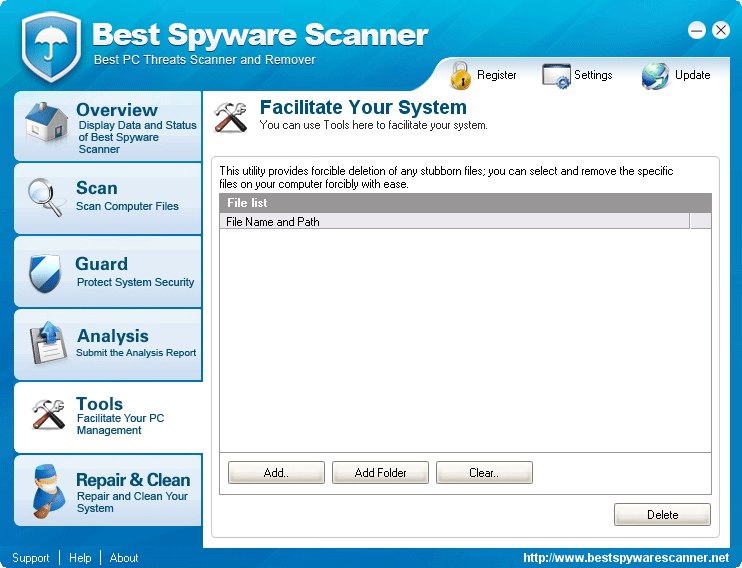The image size is (742, 568).
Task: Click the Overview house icon
Action: (x=46, y=122)
